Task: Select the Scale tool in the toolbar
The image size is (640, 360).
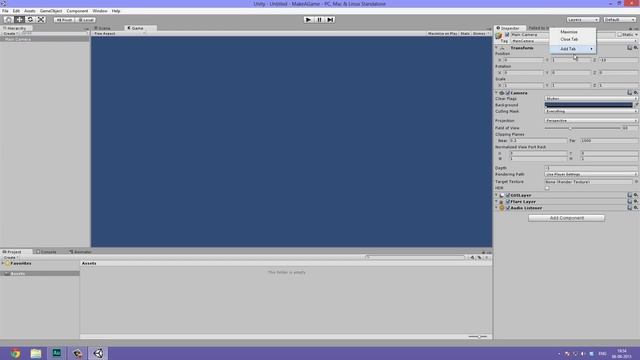Action: 41,20
